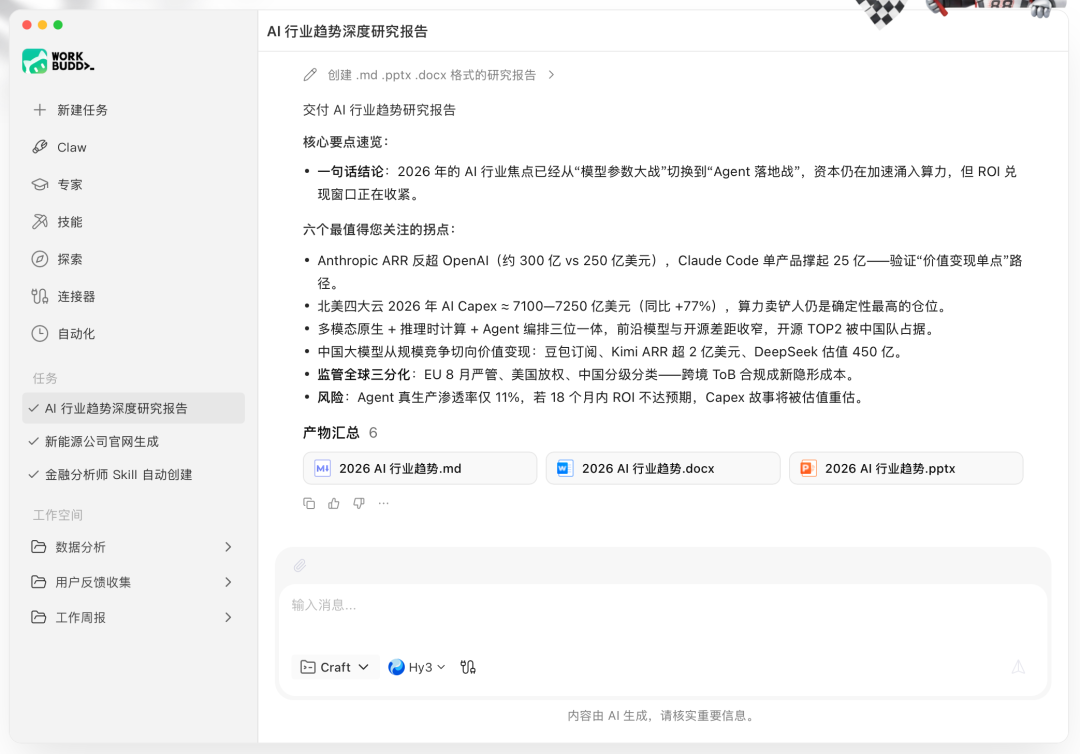This screenshot has height=754, width=1080.
Task: Click the Word document file icon
Action: (x=565, y=468)
